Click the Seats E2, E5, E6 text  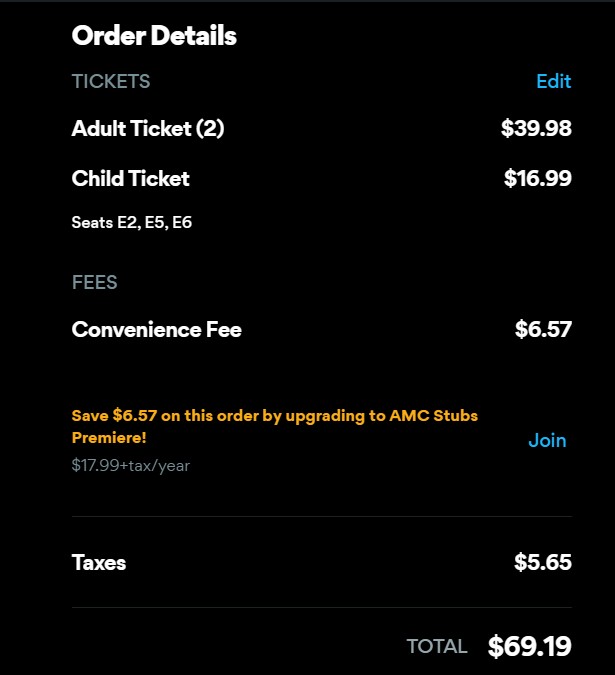[x=132, y=222]
